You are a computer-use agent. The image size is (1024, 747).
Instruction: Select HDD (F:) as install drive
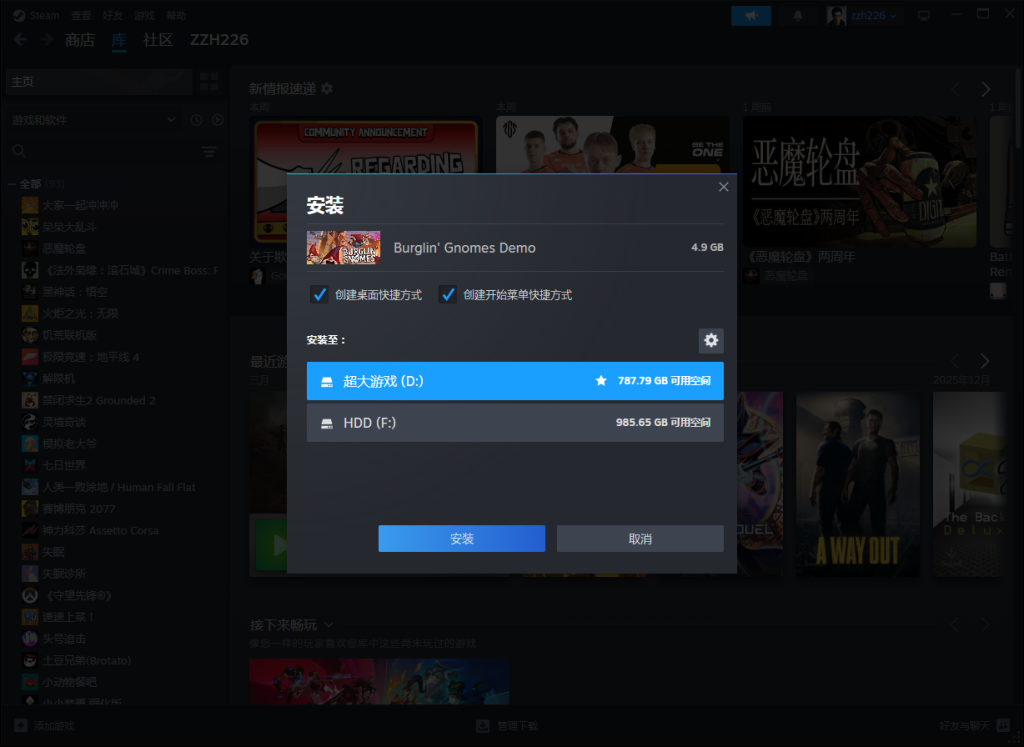pos(514,423)
